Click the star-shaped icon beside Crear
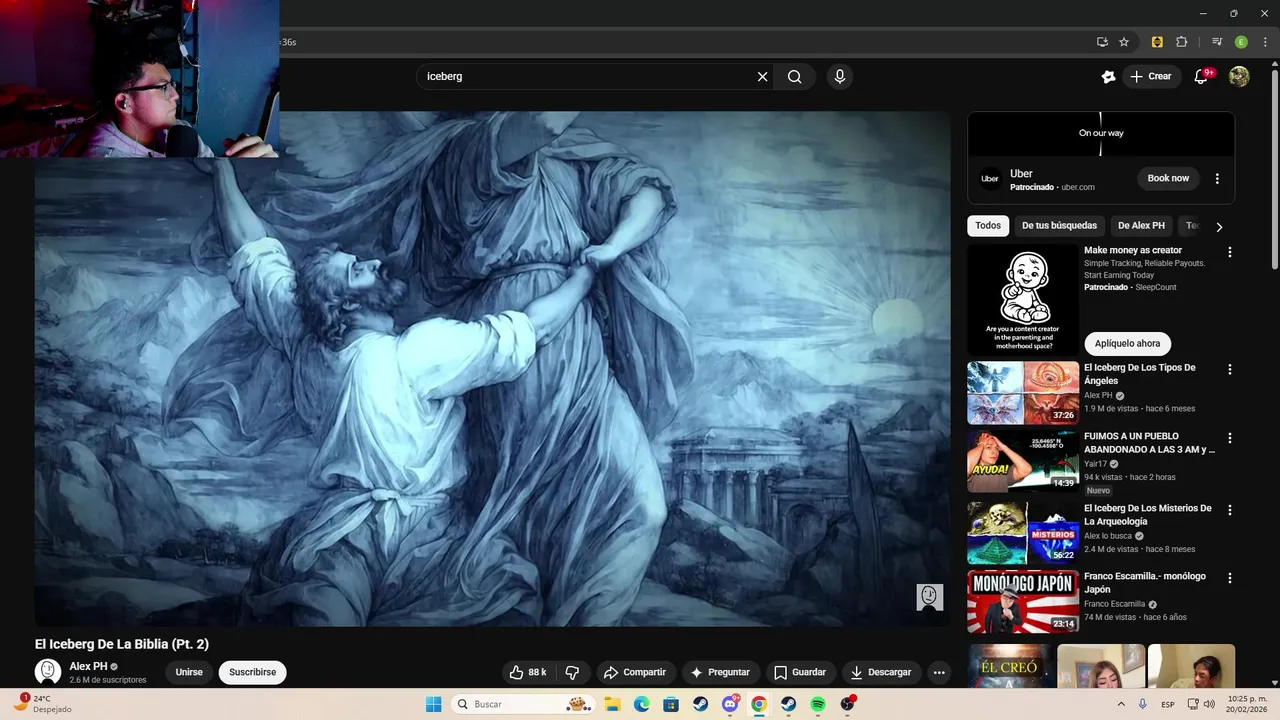1280x720 pixels. point(1108,76)
